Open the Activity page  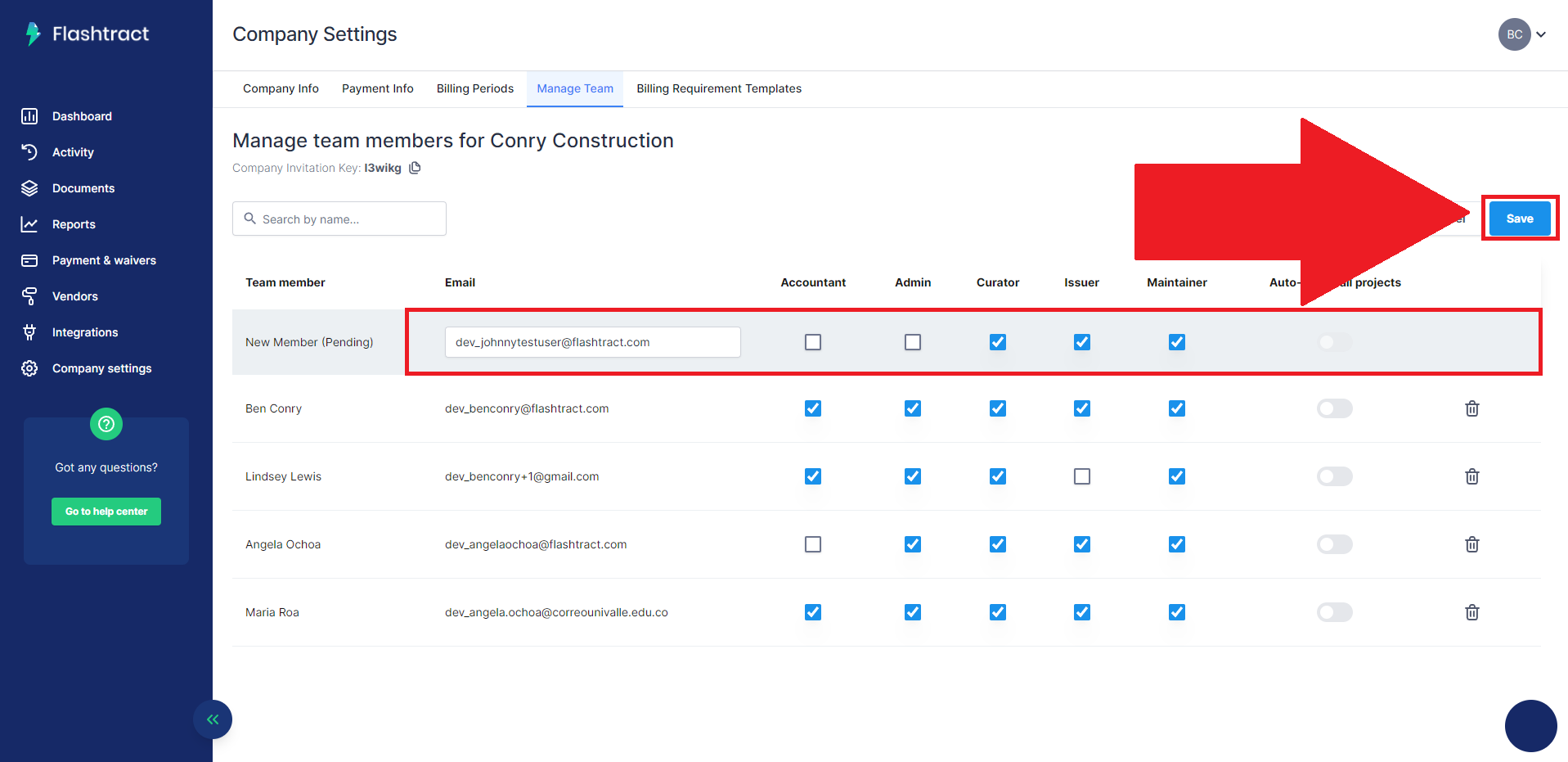(73, 152)
